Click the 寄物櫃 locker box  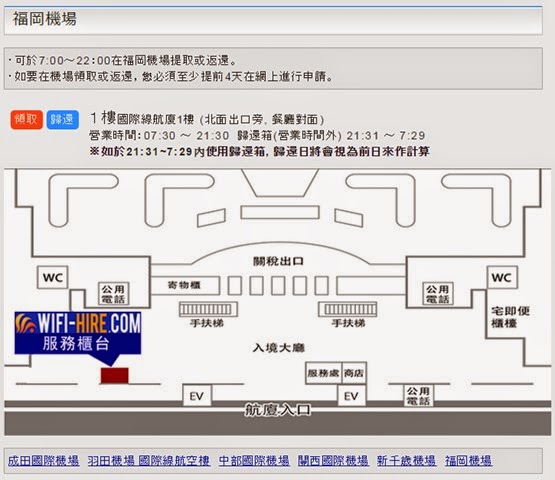(184, 285)
